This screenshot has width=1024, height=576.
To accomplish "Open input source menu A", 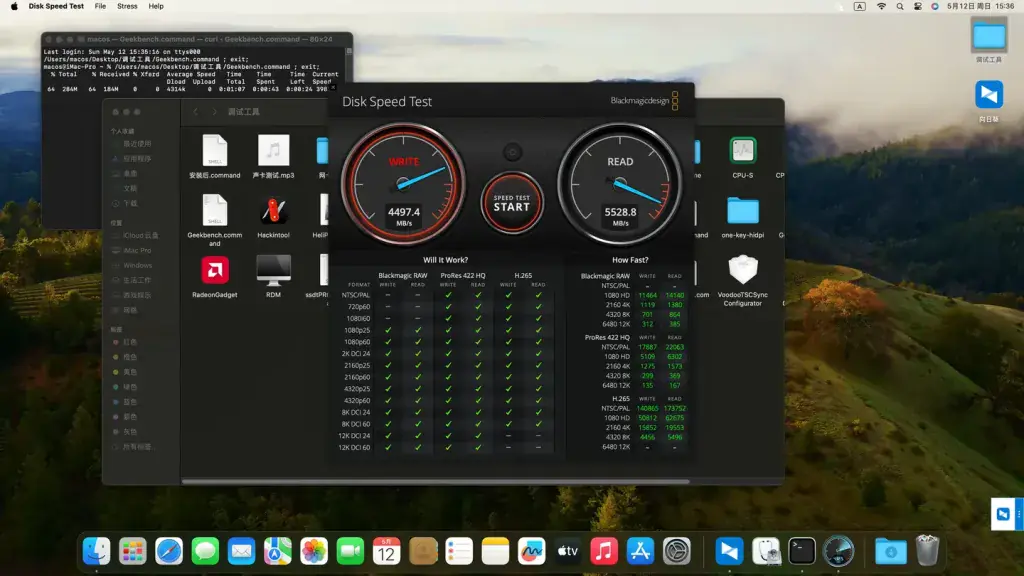I will click(859, 6).
